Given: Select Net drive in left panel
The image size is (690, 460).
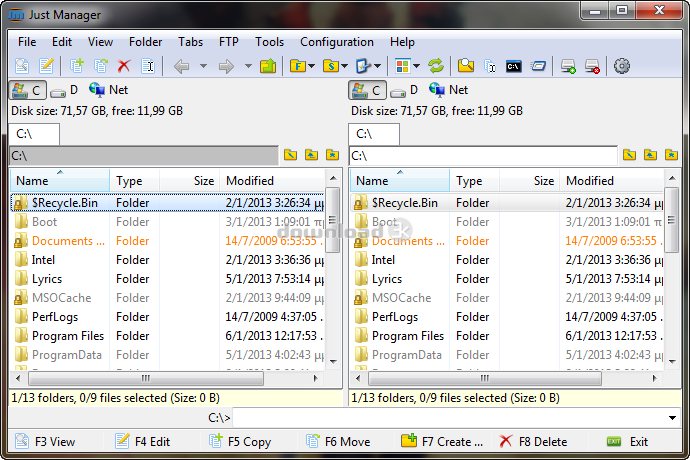Looking at the screenshot, I should coord(108,90).
